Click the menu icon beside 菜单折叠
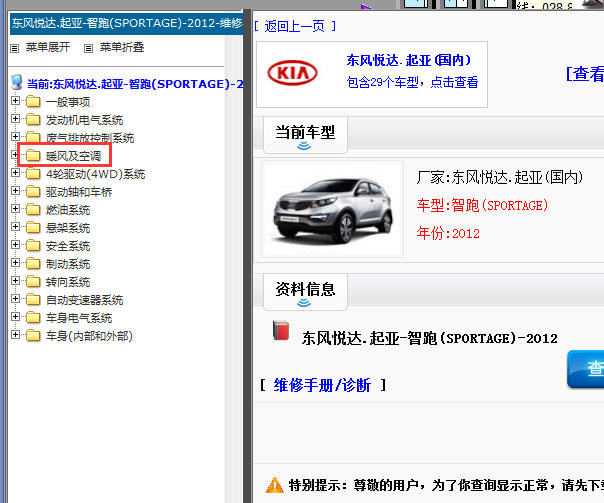The width and height of the screenshot is (604, 503). click(89, 48)
